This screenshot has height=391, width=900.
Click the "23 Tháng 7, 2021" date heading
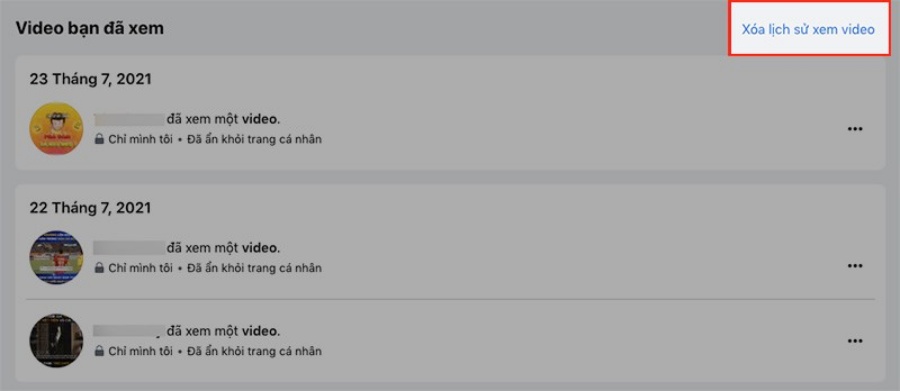[91, 79]
